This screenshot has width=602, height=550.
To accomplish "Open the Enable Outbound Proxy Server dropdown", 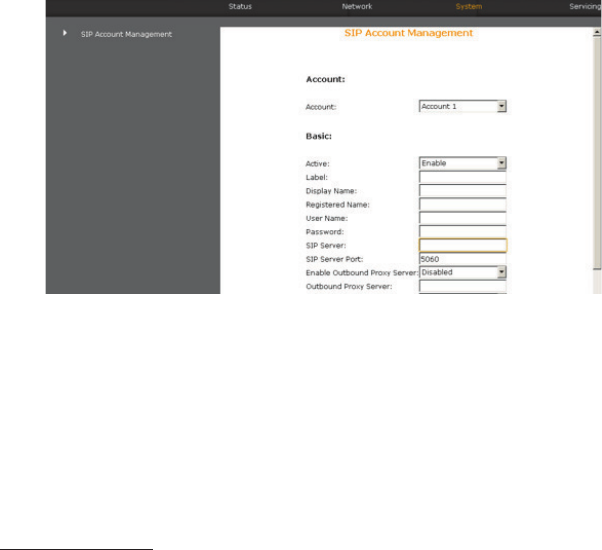I will [x=463, y=272].
